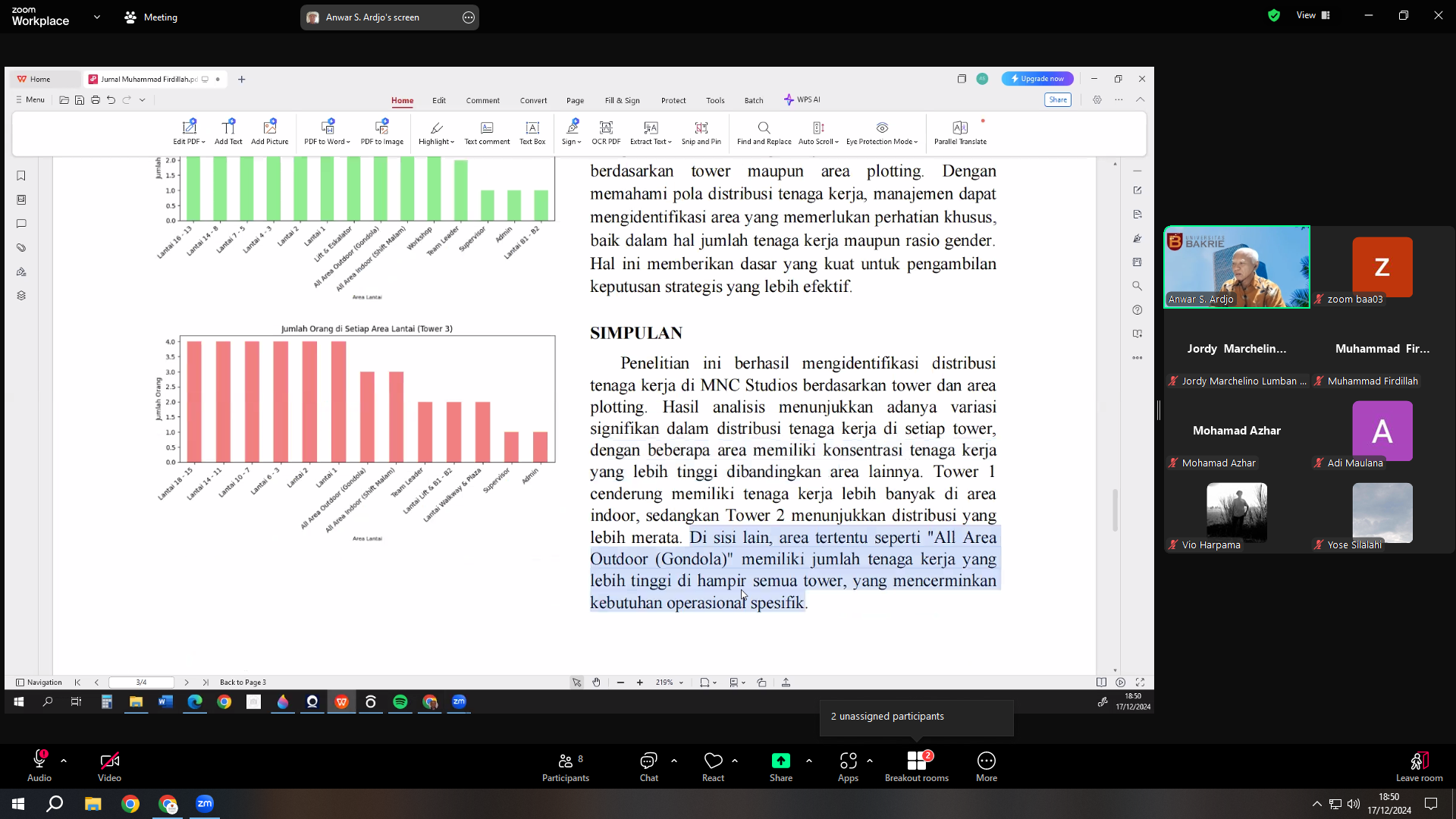Go to next page arrow in WPS
The image size is (1456, 819).
pos(187,682)
